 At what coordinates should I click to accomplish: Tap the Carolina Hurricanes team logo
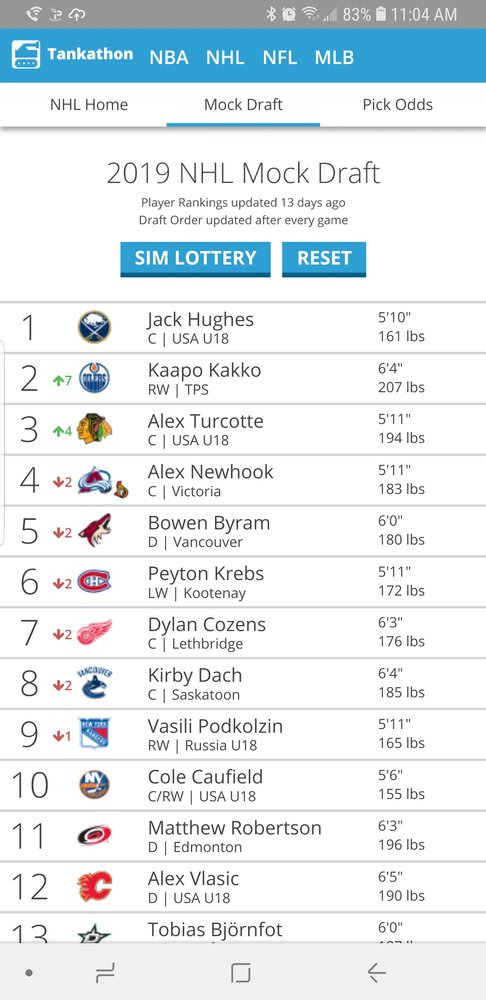click(94, 835)
